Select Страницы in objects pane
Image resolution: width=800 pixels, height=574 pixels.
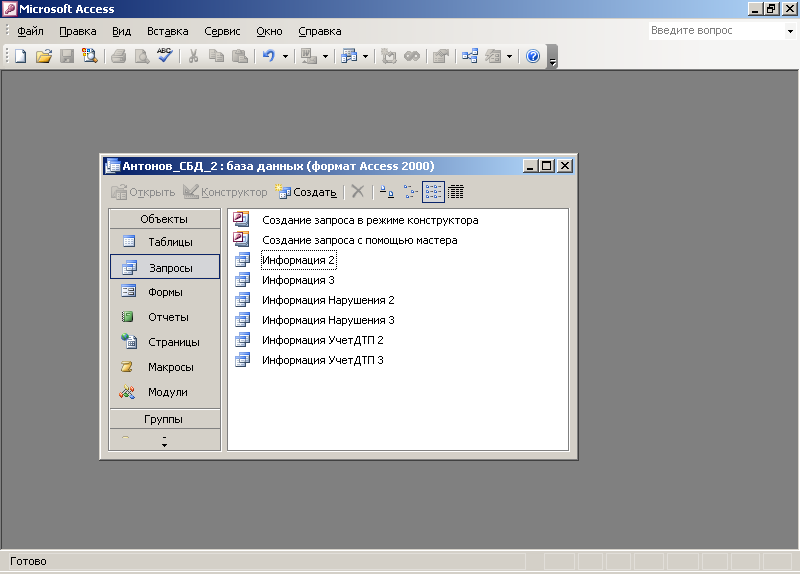(x=164, y=342)
